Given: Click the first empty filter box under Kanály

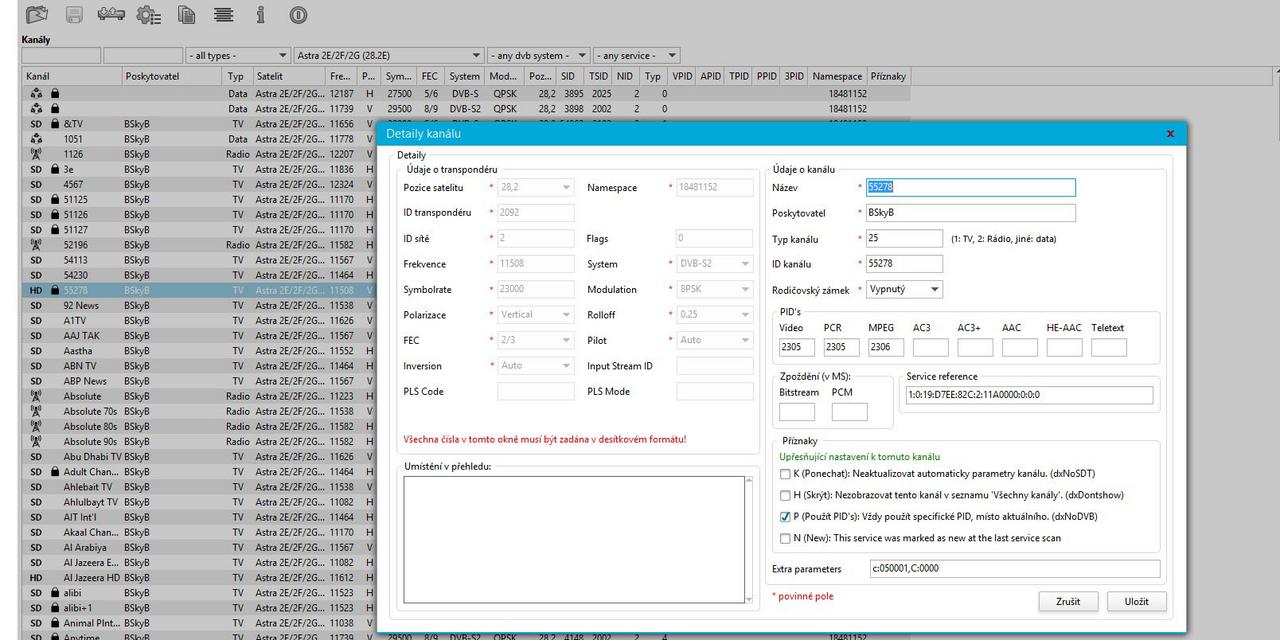Looking at the screenshot, I should (x=61, y=56).
